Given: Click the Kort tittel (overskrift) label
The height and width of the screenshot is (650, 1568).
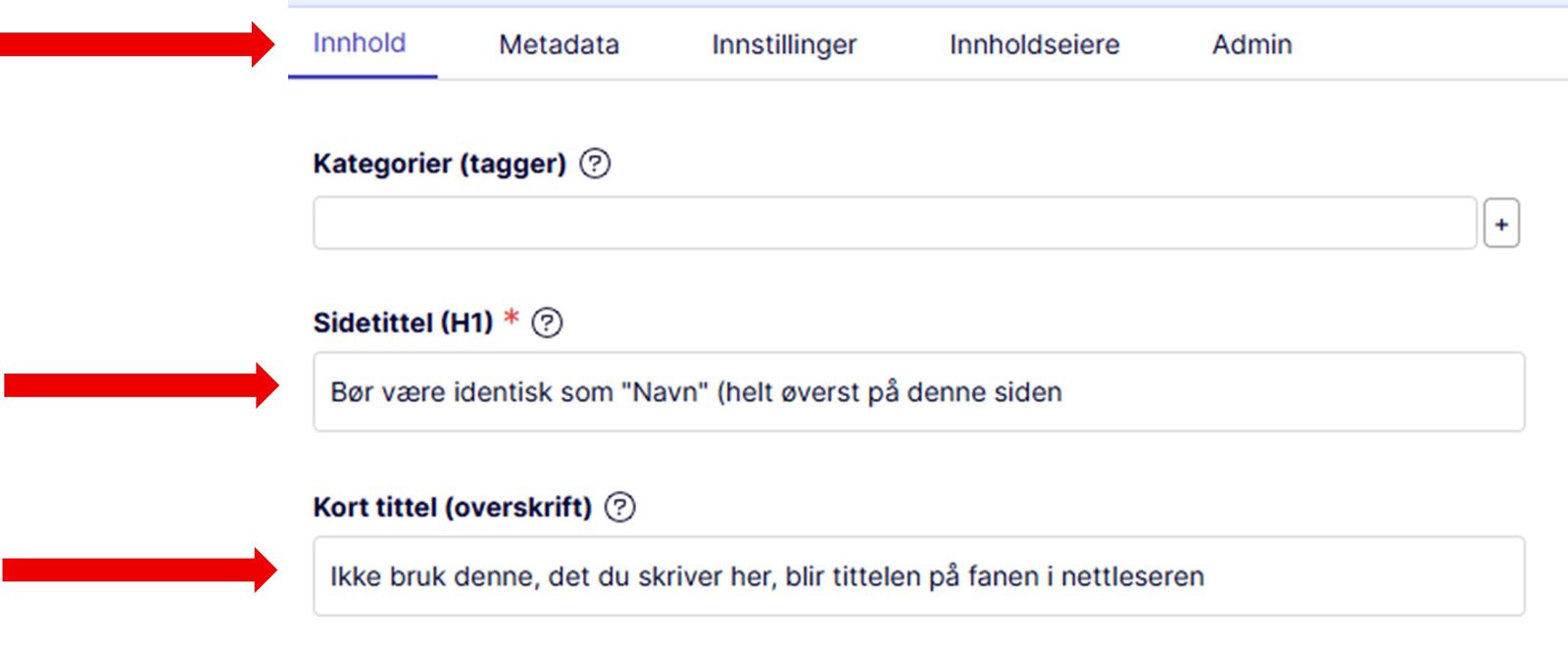Looking at the screenshot, I should coord(452,508).
